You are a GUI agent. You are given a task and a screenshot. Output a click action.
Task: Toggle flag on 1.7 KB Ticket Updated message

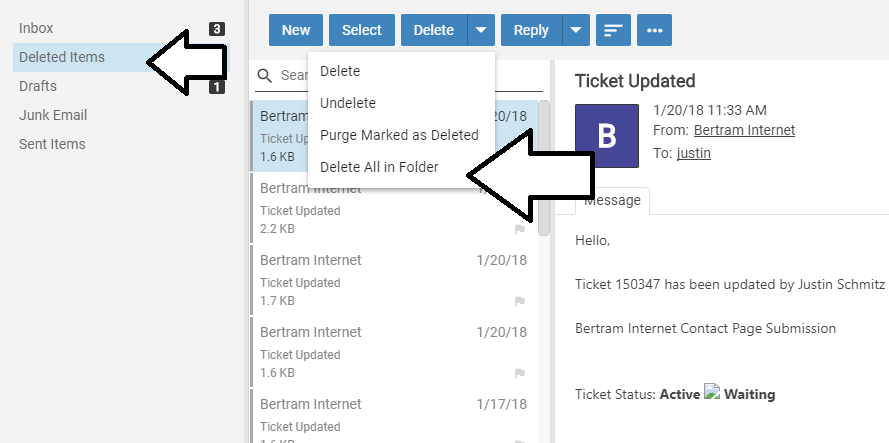[x=519, y=301]
